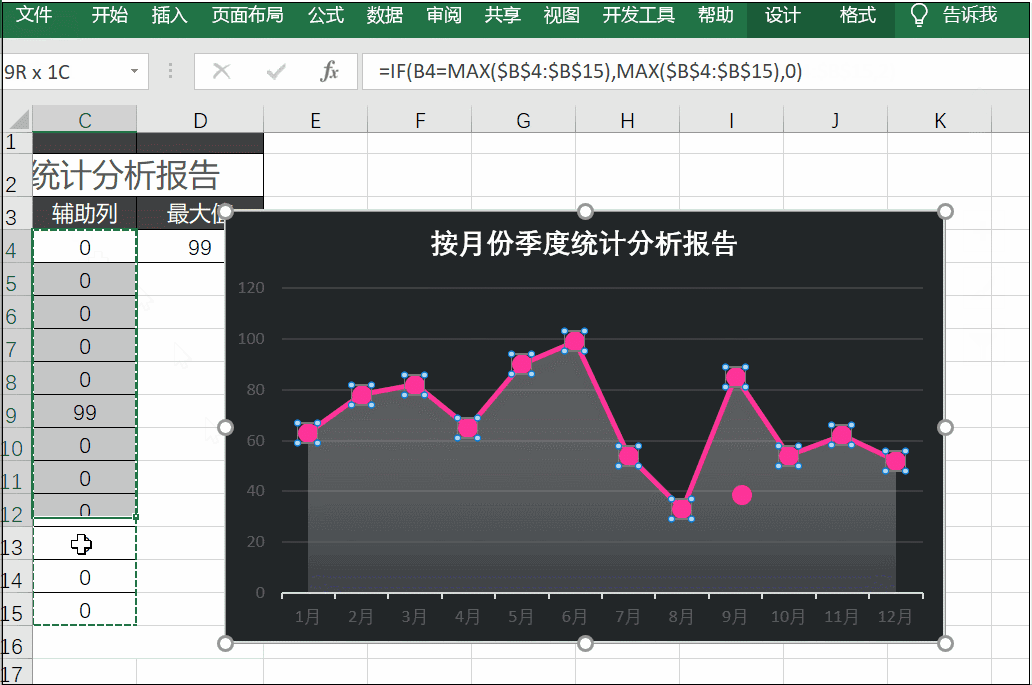Click the lightbulb Tell Me icon

coord(919,15)
